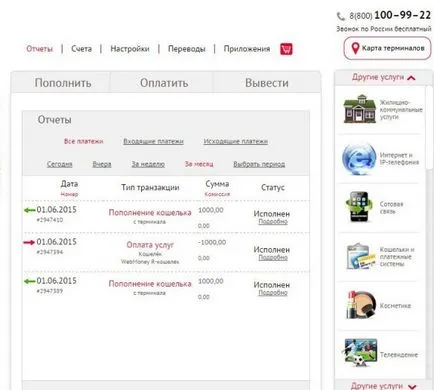Filter by Исходящие платежи
The height and width of the screenshot is (390, 434).
pyautogui.click(x=236, y=141)
